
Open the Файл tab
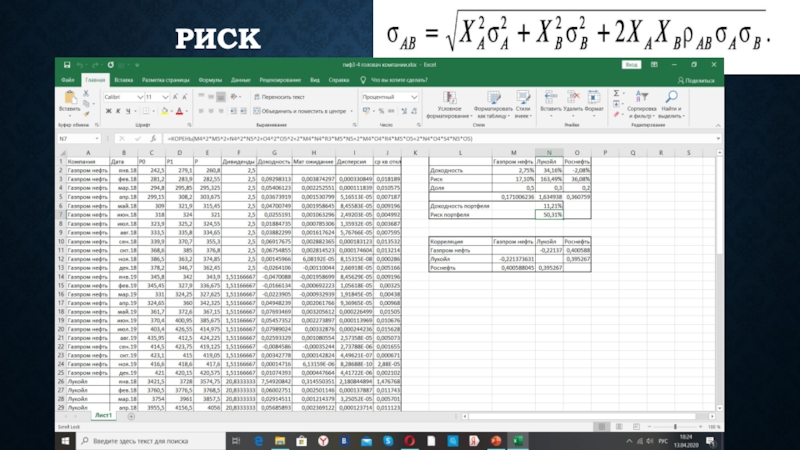68,80
